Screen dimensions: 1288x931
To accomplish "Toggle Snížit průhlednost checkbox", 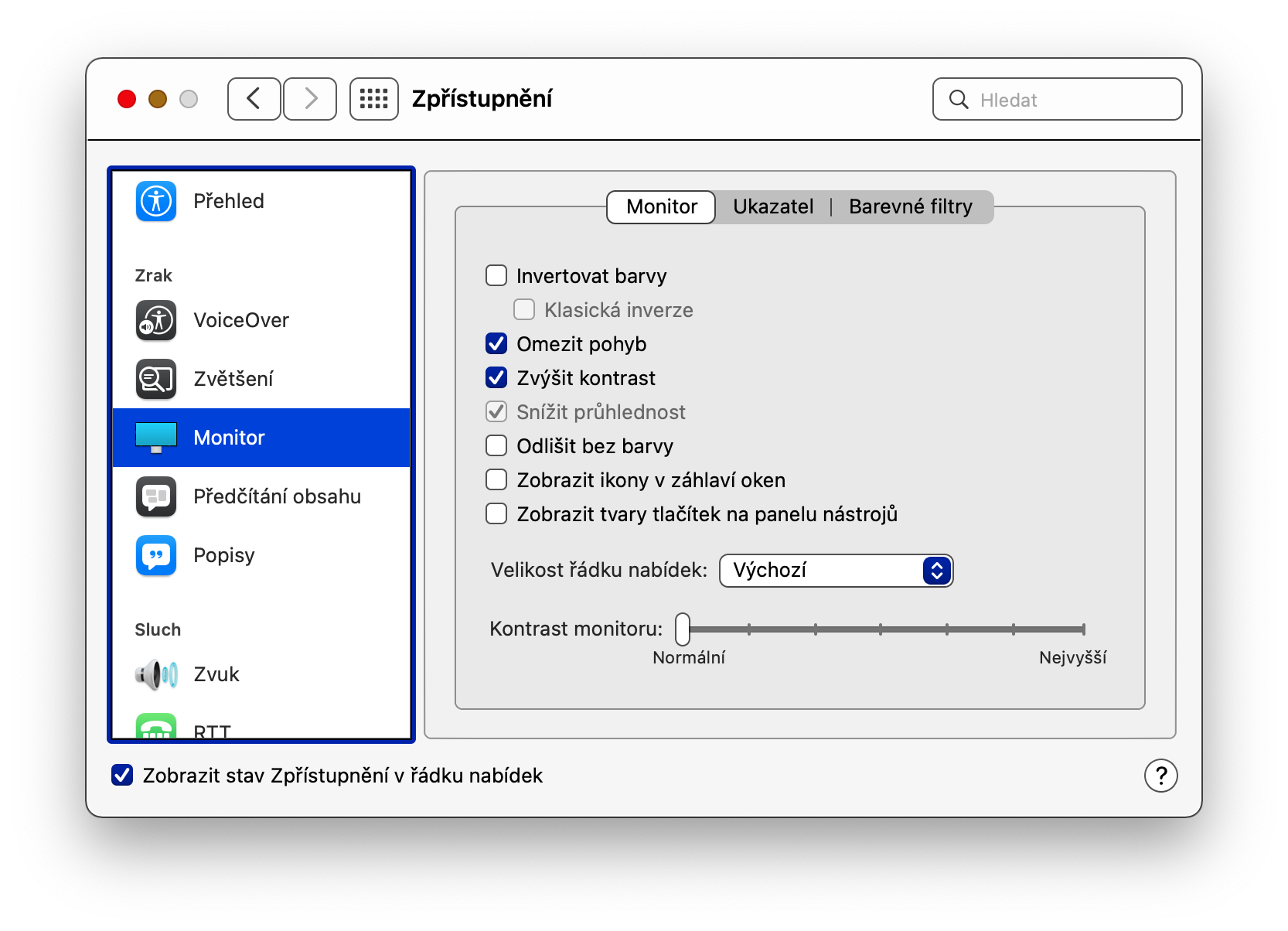I will (x=496, y=411).
